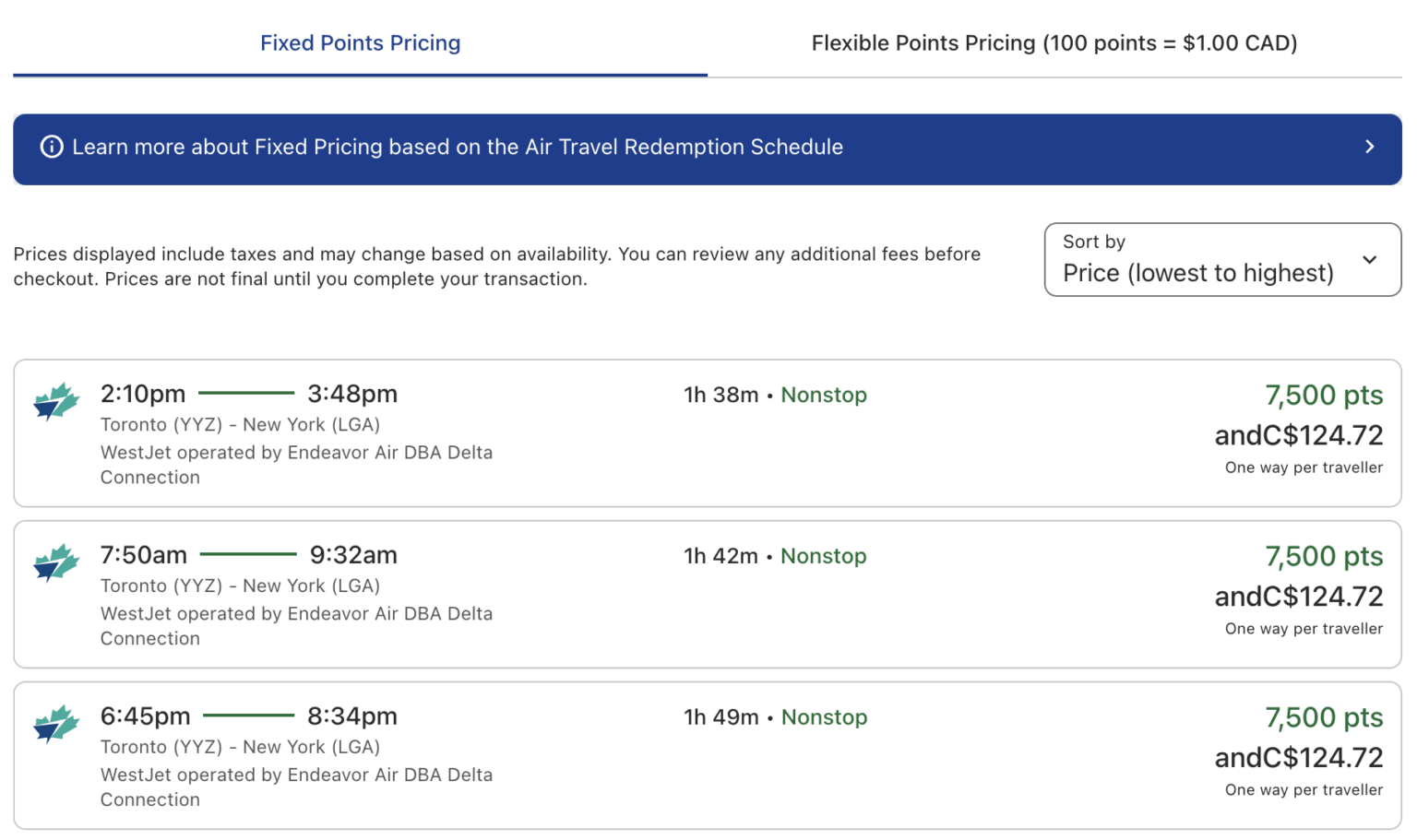
Task: Select the WestJet logo on the 2:10pm flight
Action: point(56,402)
